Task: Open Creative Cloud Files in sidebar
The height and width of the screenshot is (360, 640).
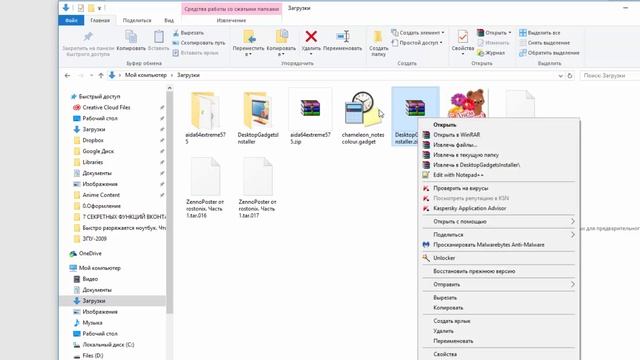Action: [106, 107]
